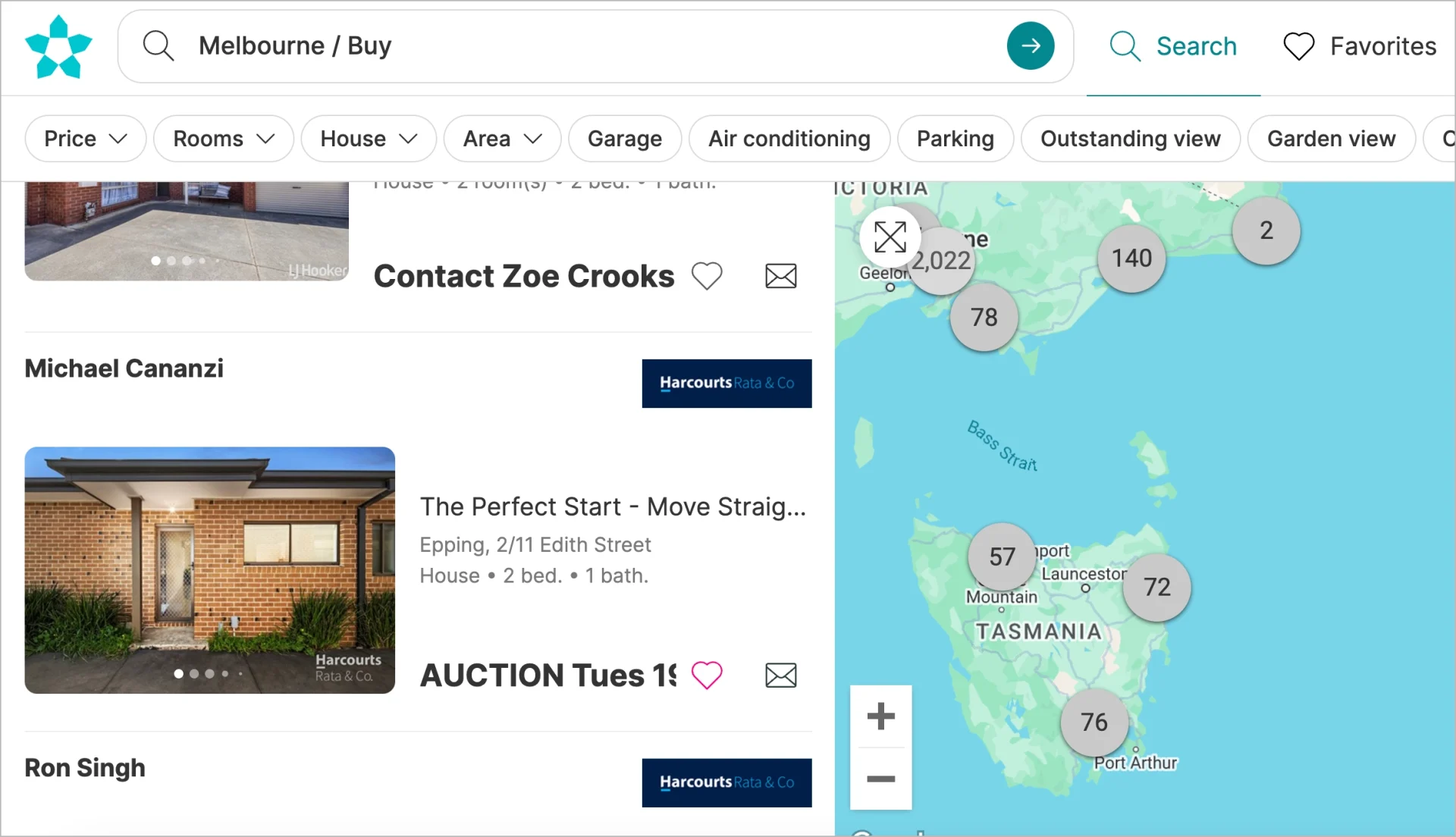
Task: Select the Garden view filter chip
Action: tap(1332, 139)
